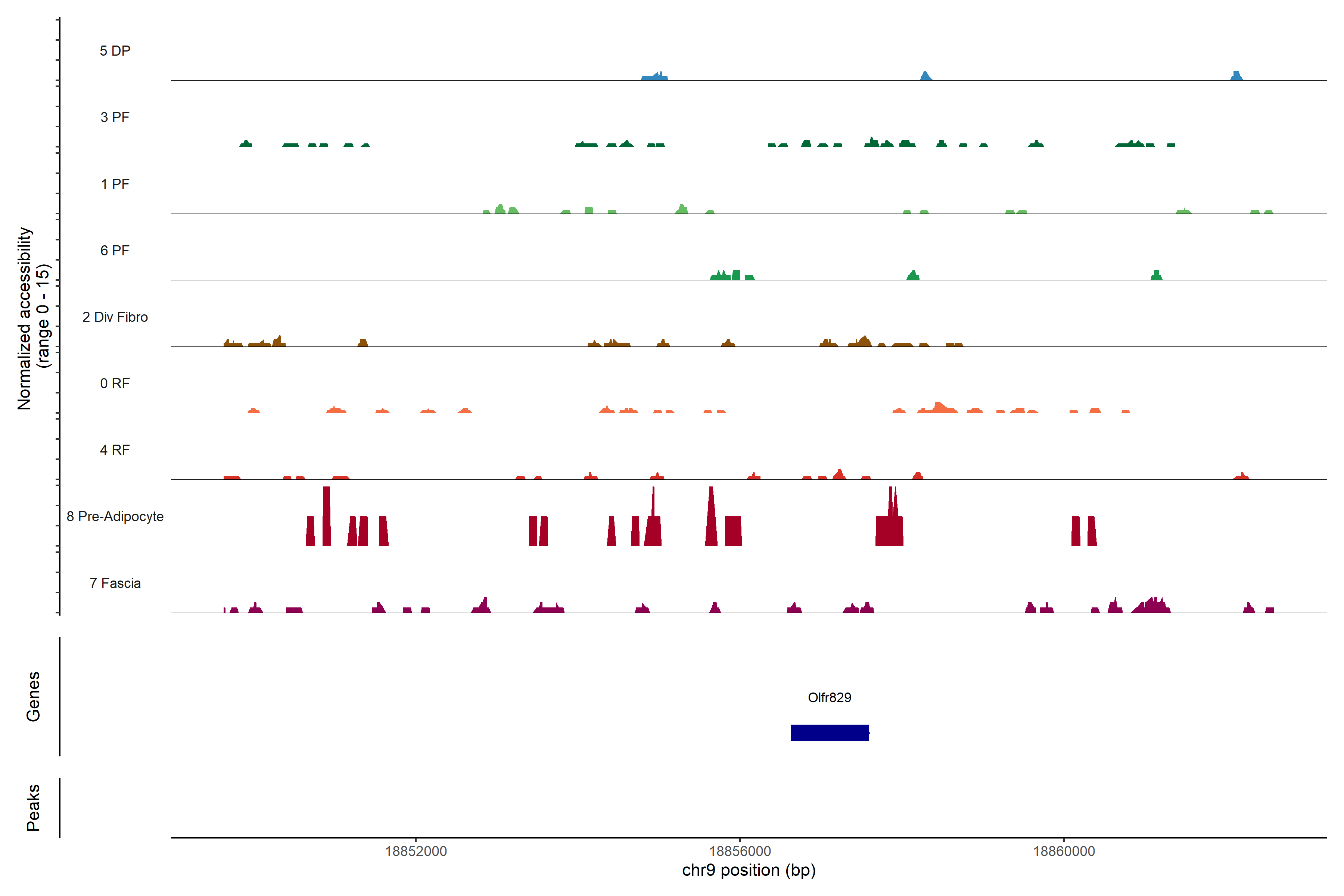Click the 18856000 axis tick label

coord(740,851)
